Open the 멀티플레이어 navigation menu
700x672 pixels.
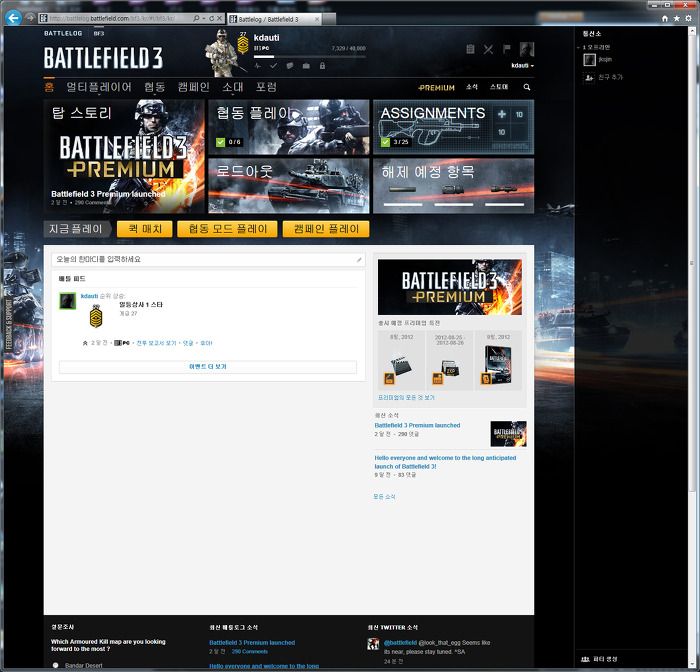point(99,87)
